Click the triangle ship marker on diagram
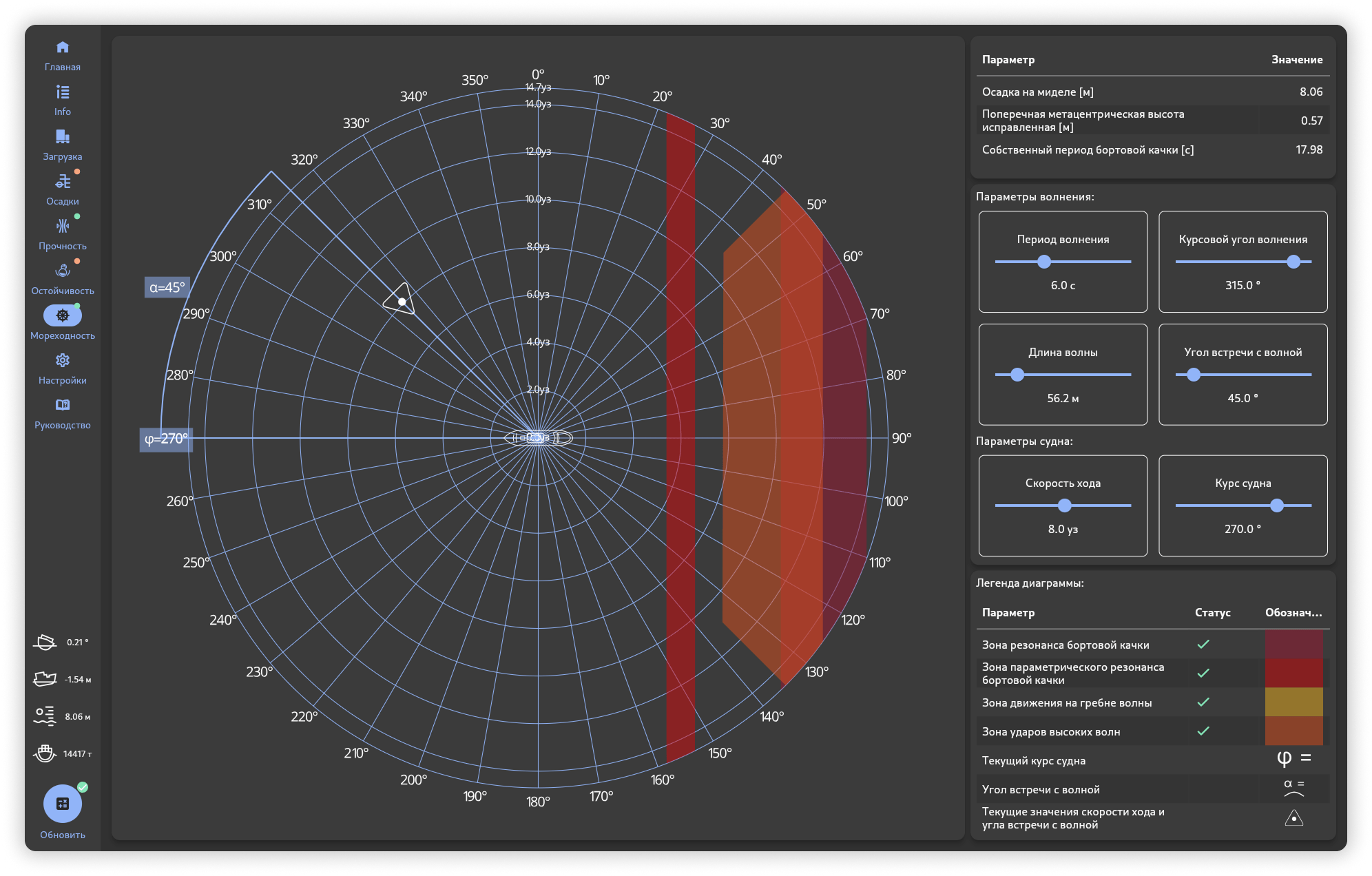The image size is (1372, 876). pyautogui.click(x=402, y=301)
